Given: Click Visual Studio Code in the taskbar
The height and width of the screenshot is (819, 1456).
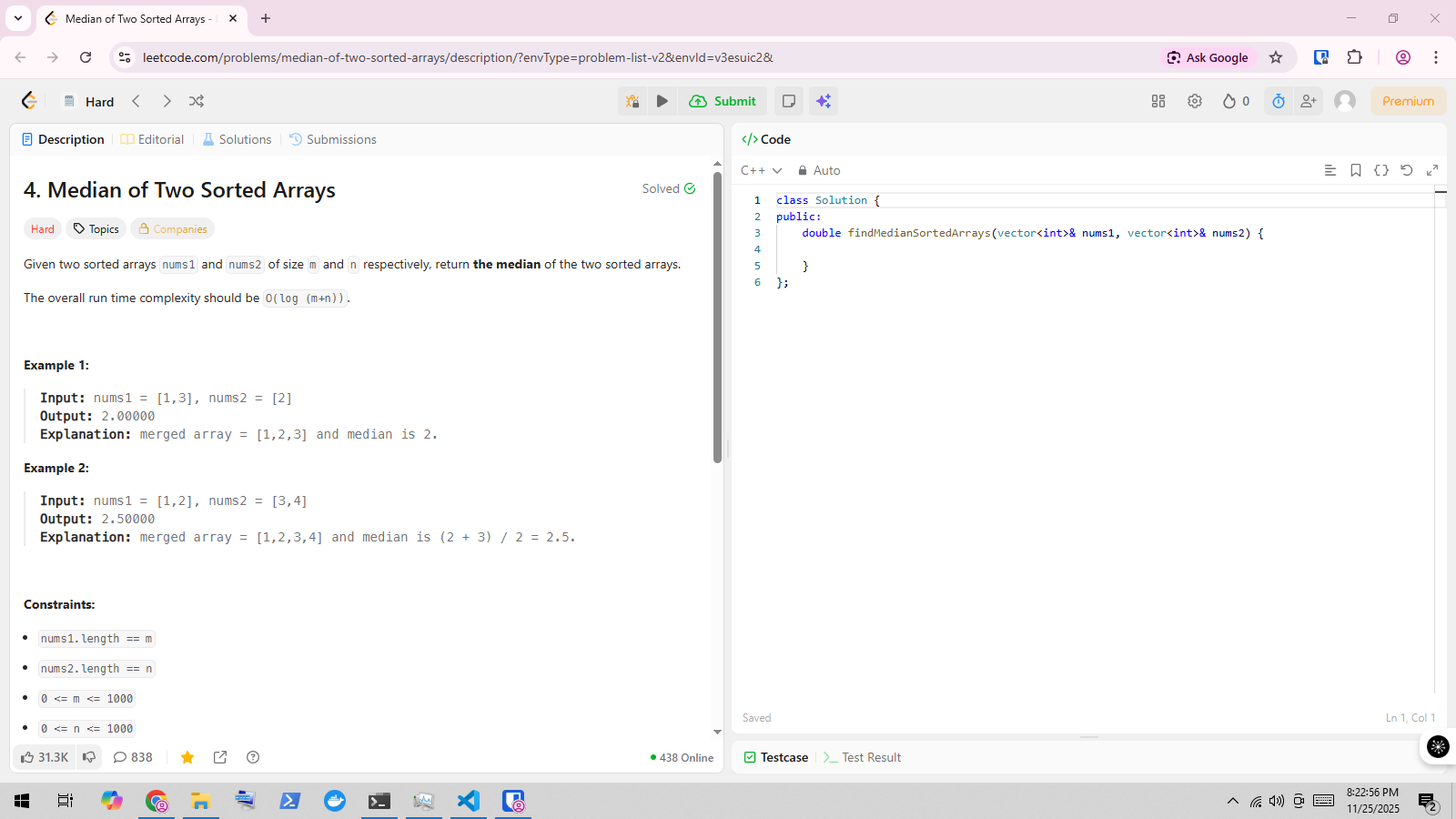Looking at the screenshot, I should [468, 801].
